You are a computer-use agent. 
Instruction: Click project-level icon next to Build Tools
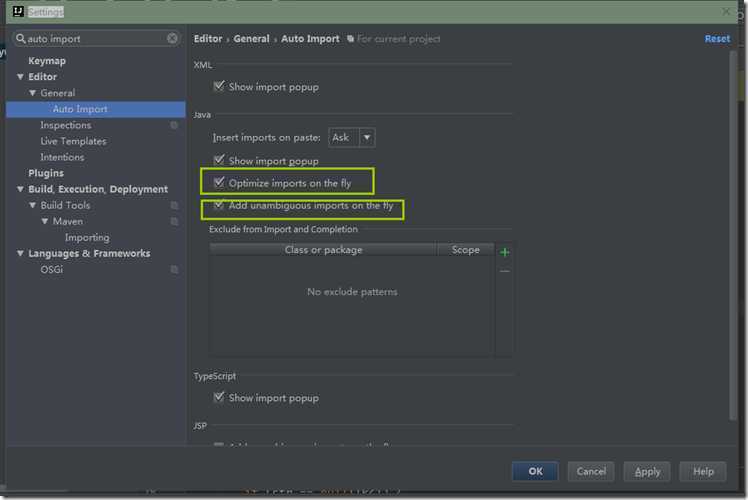[174, 205]
